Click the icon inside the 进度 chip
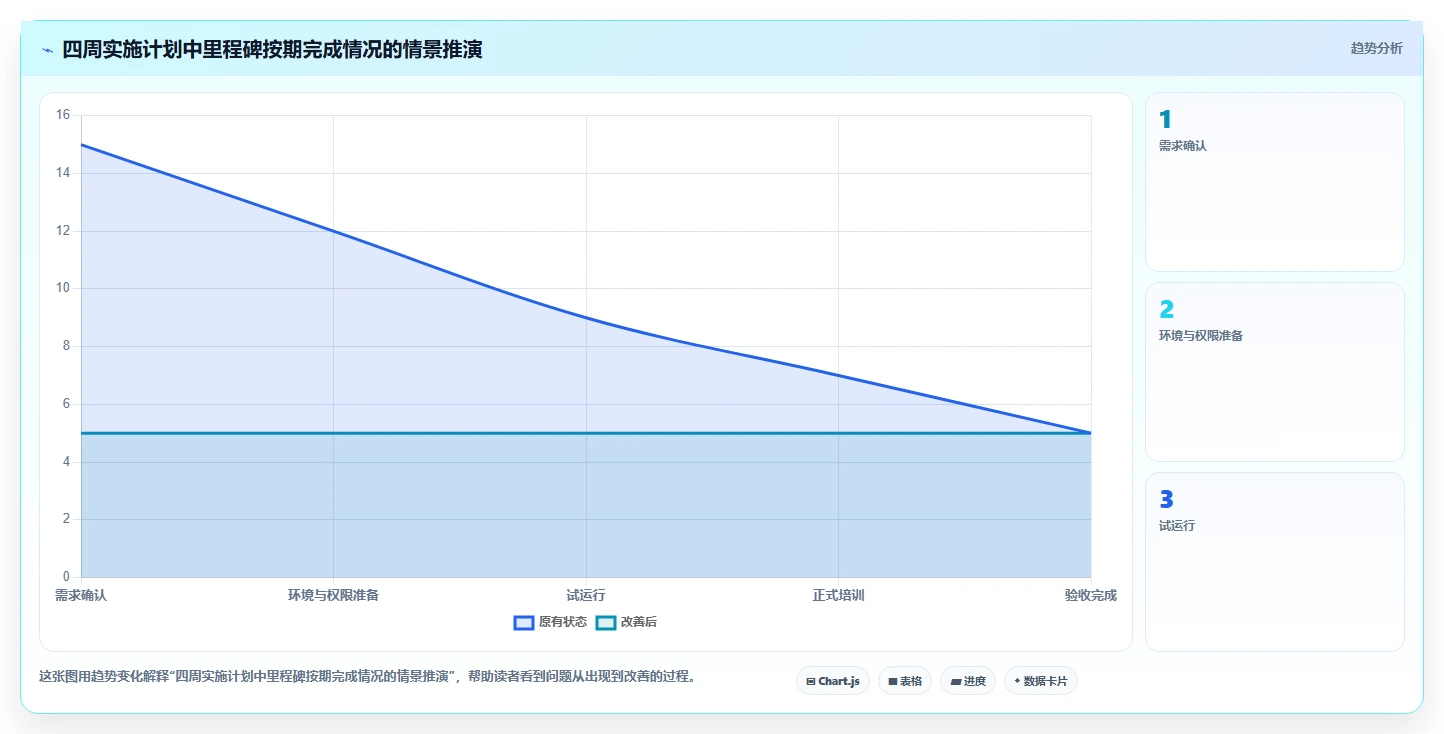 [956, 682]
